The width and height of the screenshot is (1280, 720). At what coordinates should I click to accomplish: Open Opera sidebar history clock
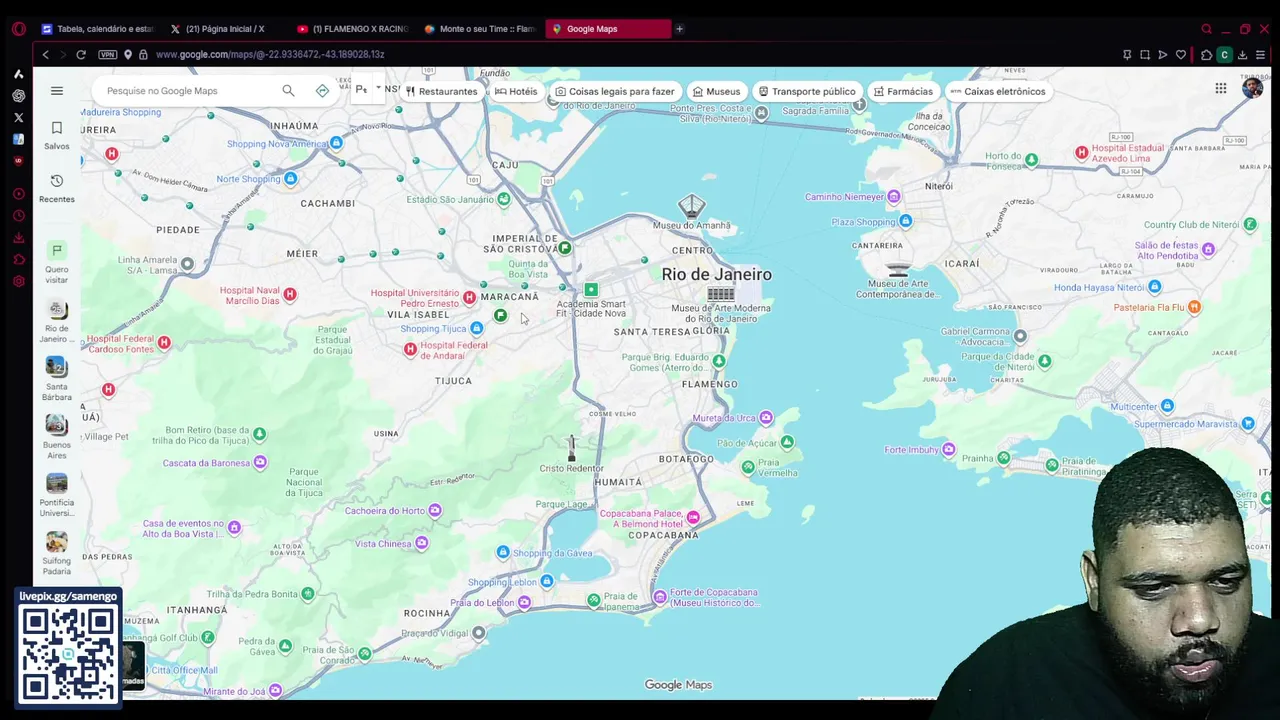(x=18, y=216)
